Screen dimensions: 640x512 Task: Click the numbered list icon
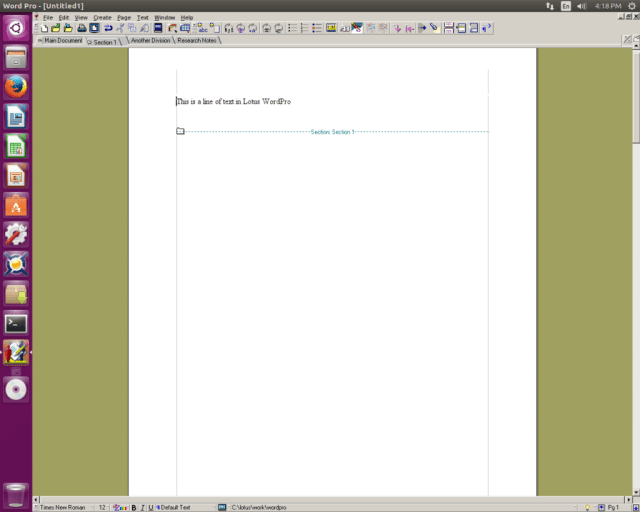[x=304, y=28]
